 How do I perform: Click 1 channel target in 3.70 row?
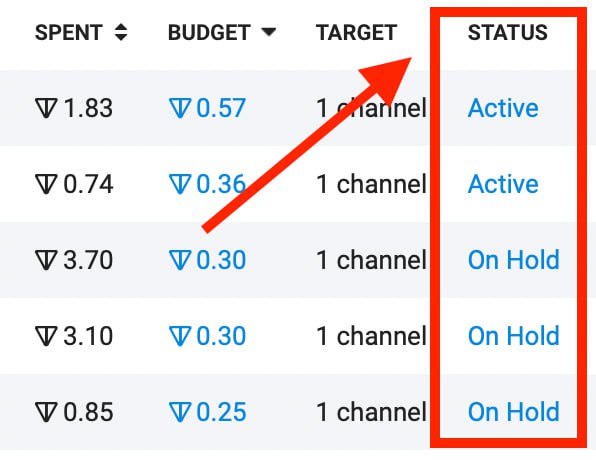click(371, 260)
